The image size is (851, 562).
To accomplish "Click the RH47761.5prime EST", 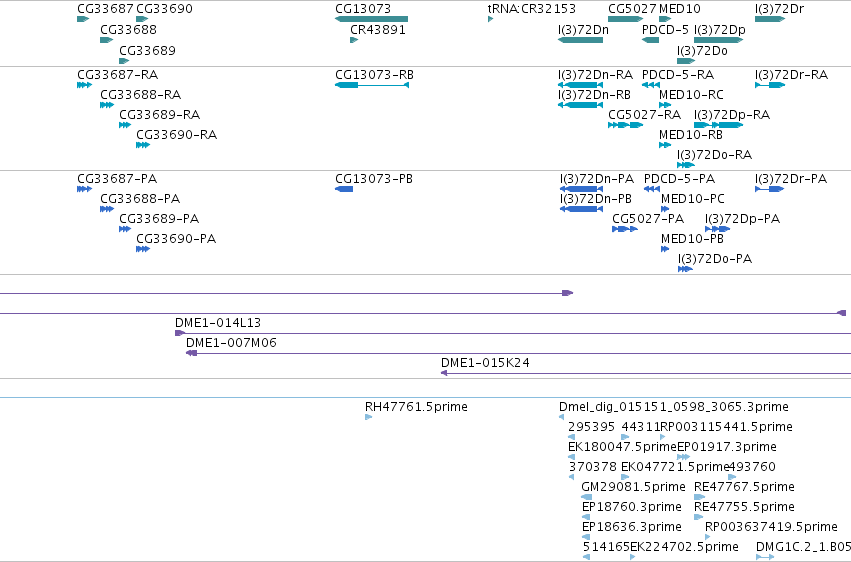I will coord(369,417).
